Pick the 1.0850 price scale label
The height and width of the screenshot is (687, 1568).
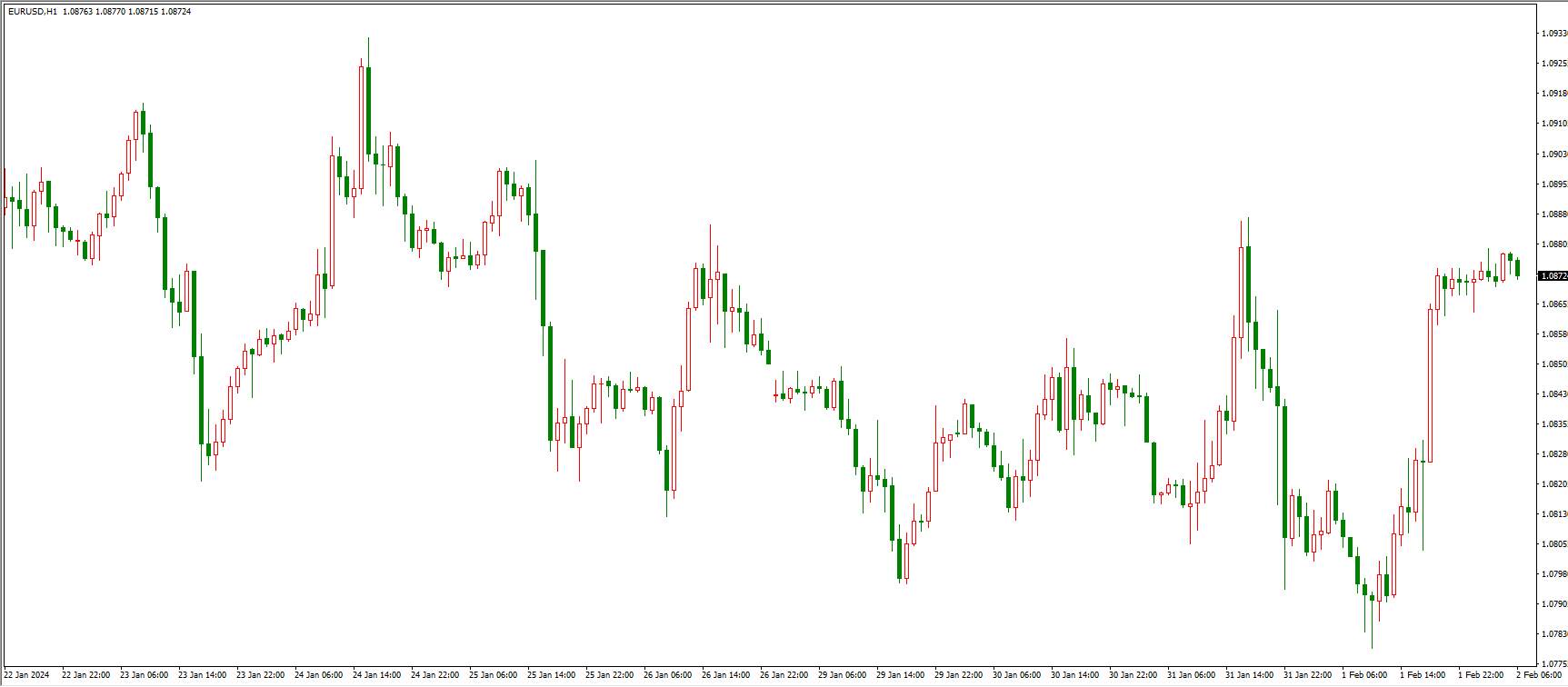click(1554, 363)
